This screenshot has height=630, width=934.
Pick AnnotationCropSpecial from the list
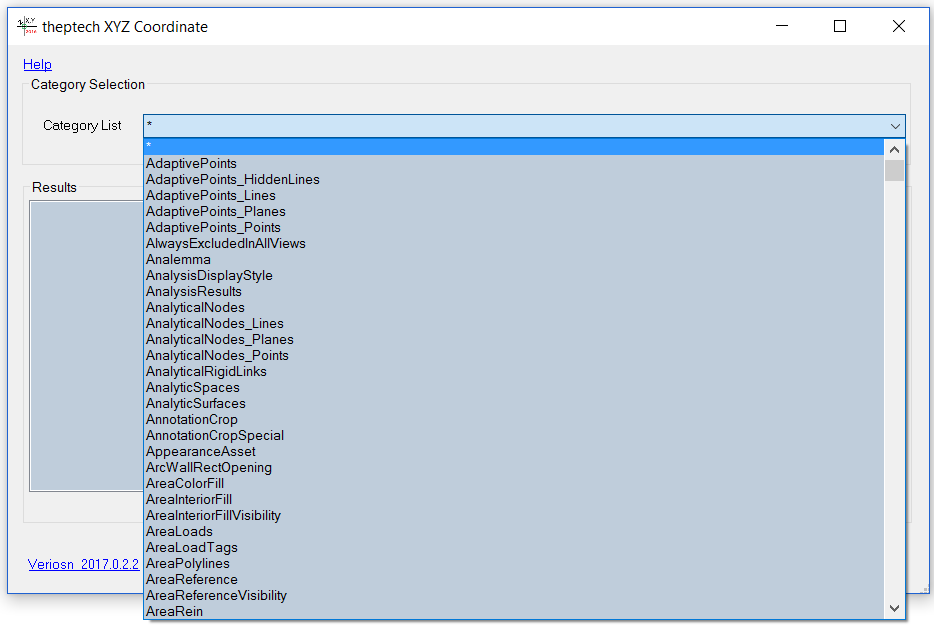[513, 435]
